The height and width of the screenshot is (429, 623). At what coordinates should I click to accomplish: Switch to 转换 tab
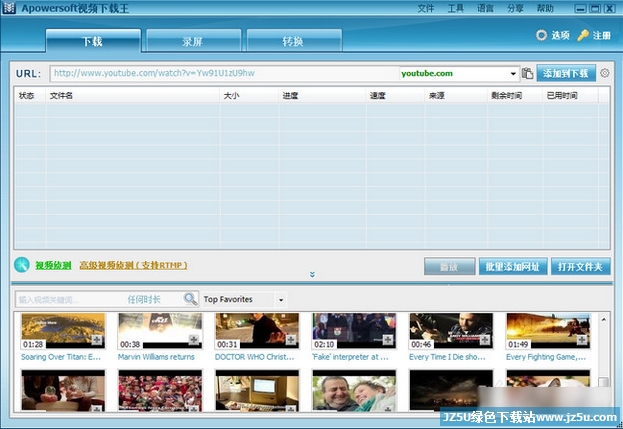click(x=294, y=41)
